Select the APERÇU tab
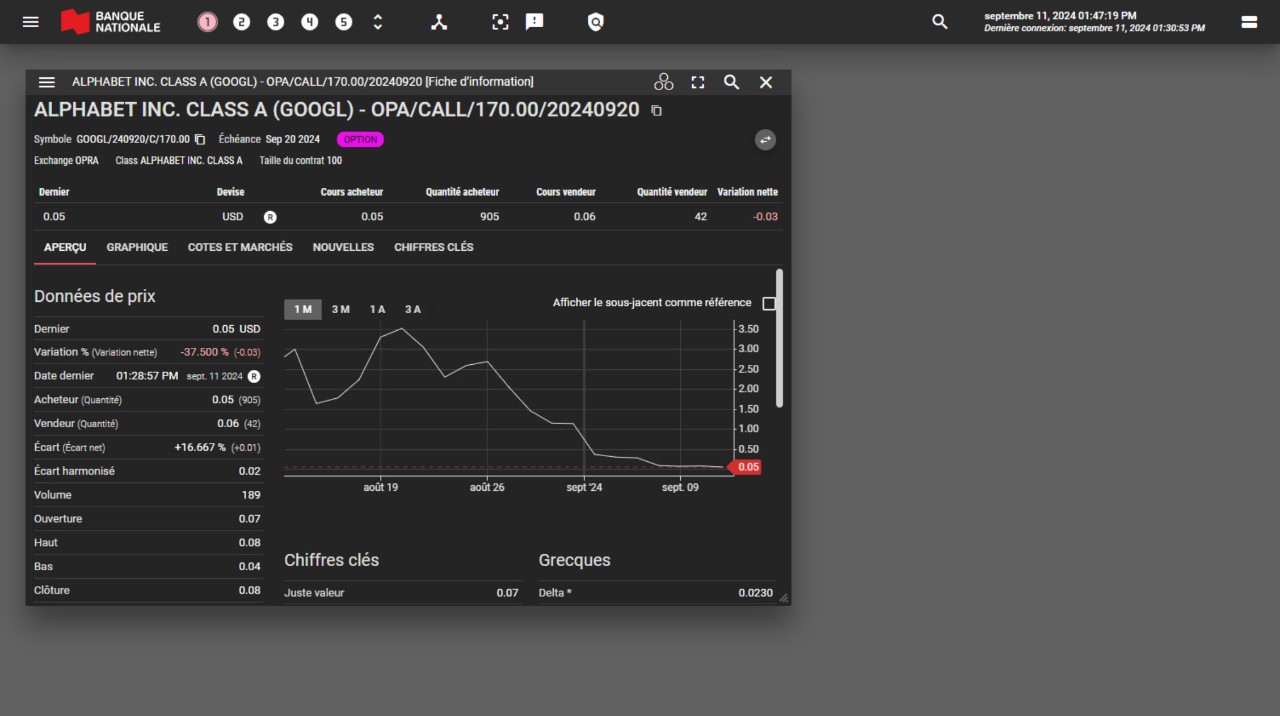This screenshot has height=716, width=1280. tap(65, 247)
